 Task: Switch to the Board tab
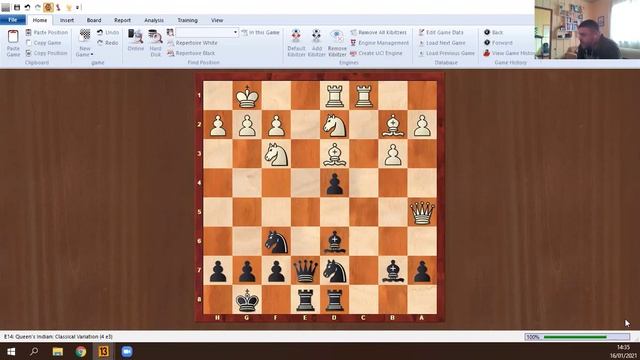(94, 20)
